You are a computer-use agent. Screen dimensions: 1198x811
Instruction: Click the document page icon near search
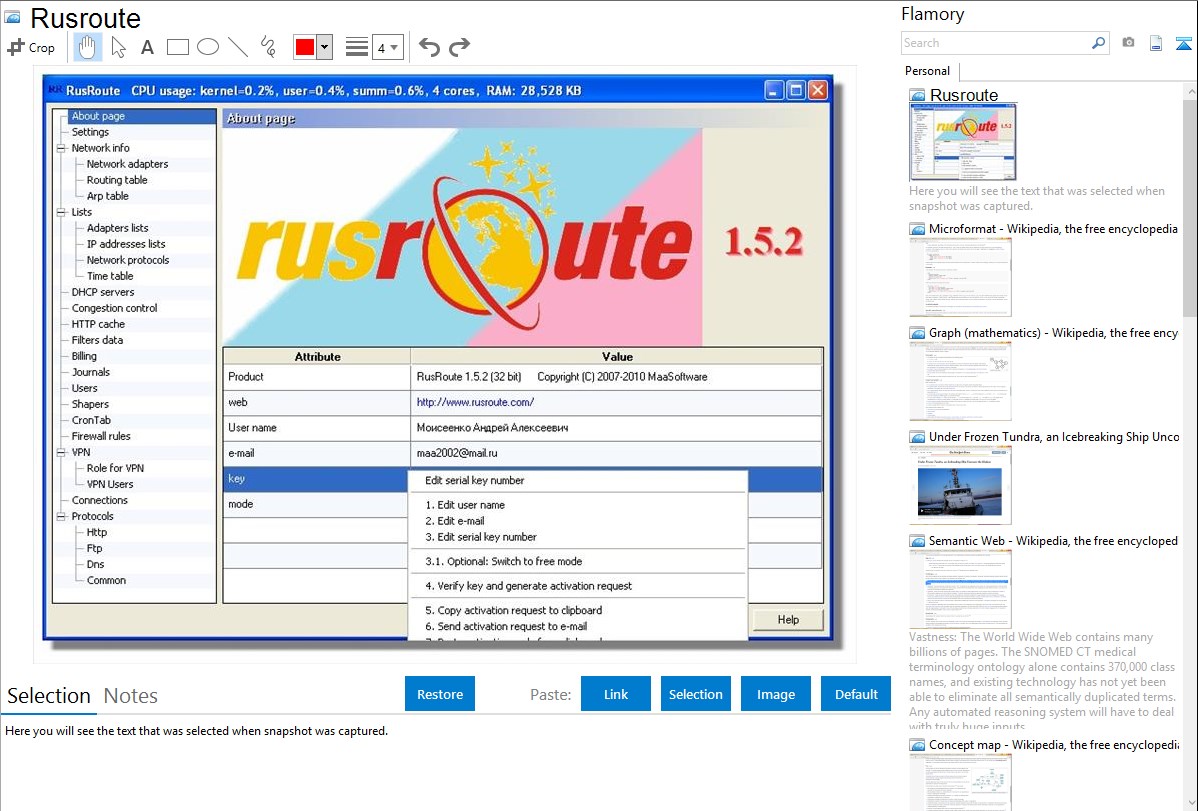point(1156,43)
